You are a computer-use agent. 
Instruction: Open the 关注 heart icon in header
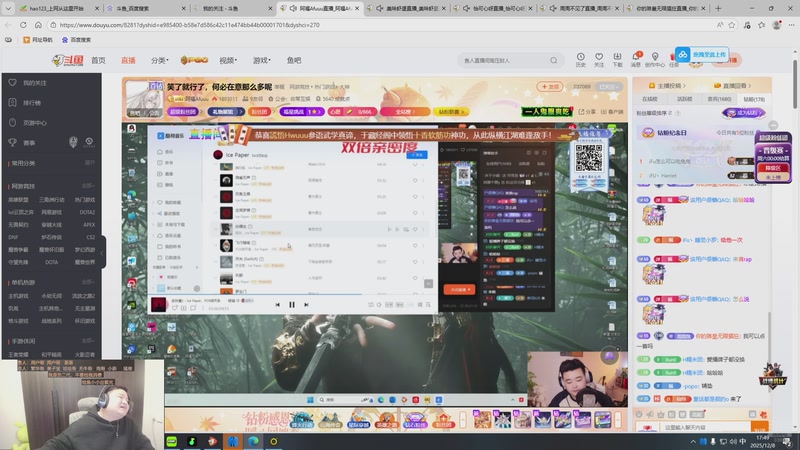point(599,59)
